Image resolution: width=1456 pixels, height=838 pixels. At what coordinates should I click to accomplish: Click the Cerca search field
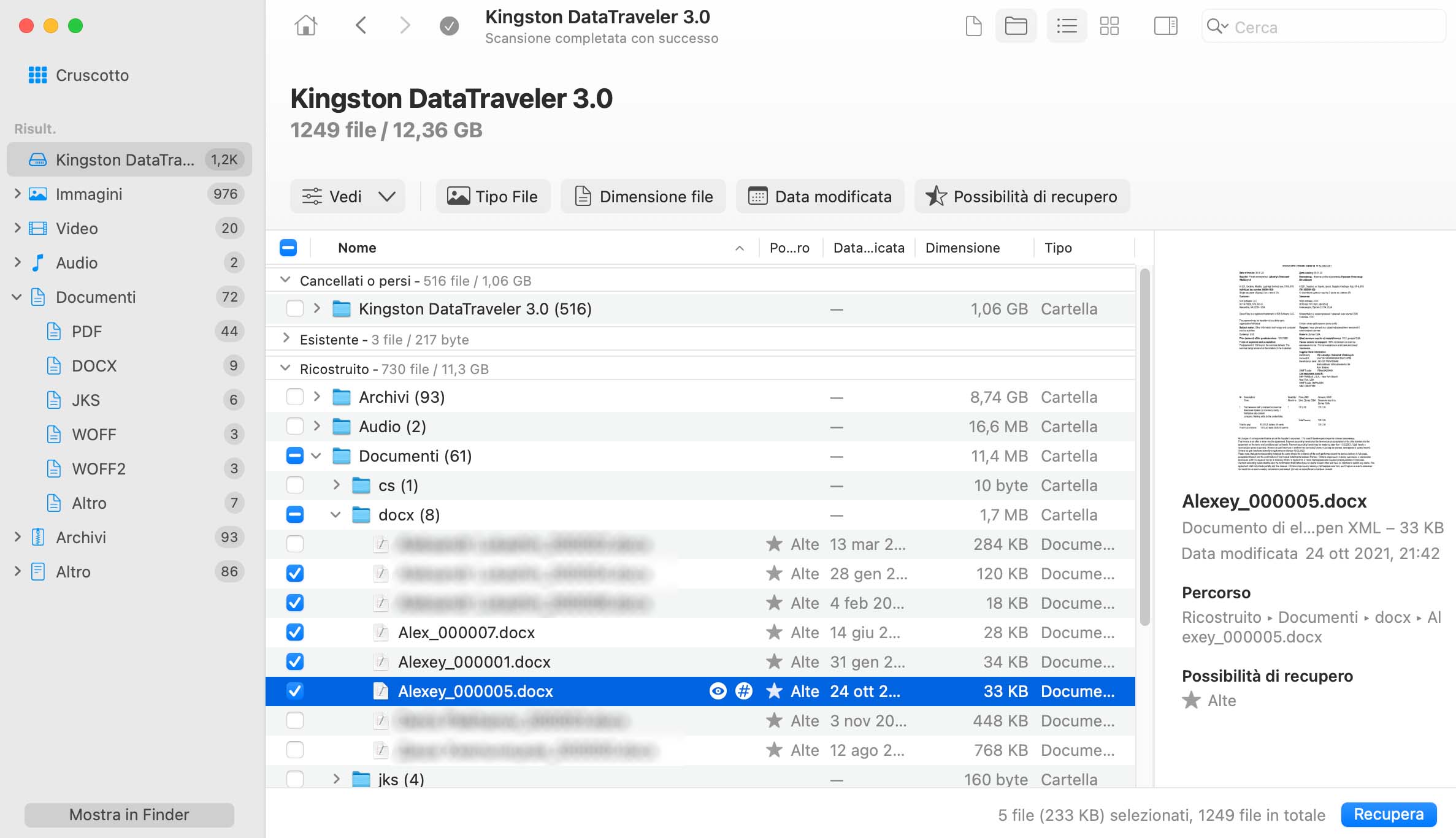(x=1324, y=26)
